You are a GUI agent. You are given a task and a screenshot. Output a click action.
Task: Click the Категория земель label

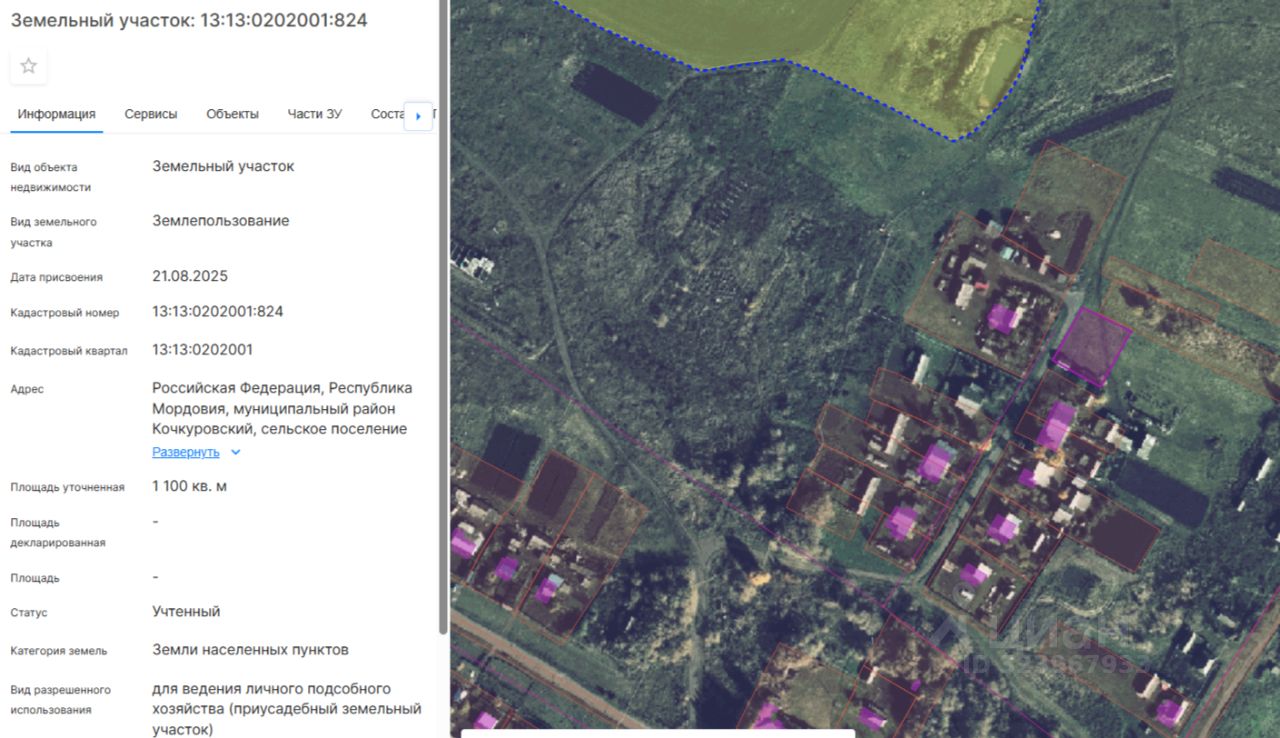pyautogui.click(x=59, y=651)
